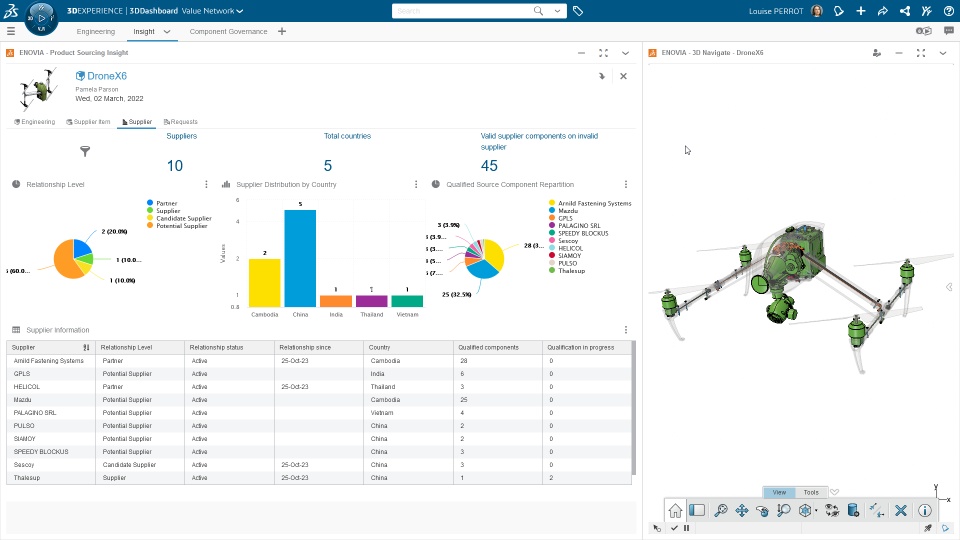Image resolution: width=960 pixels, height=540 pixels.
Task: Click the play experience icon under top bar
Action: pyautogui.click(x=923, y=31)
